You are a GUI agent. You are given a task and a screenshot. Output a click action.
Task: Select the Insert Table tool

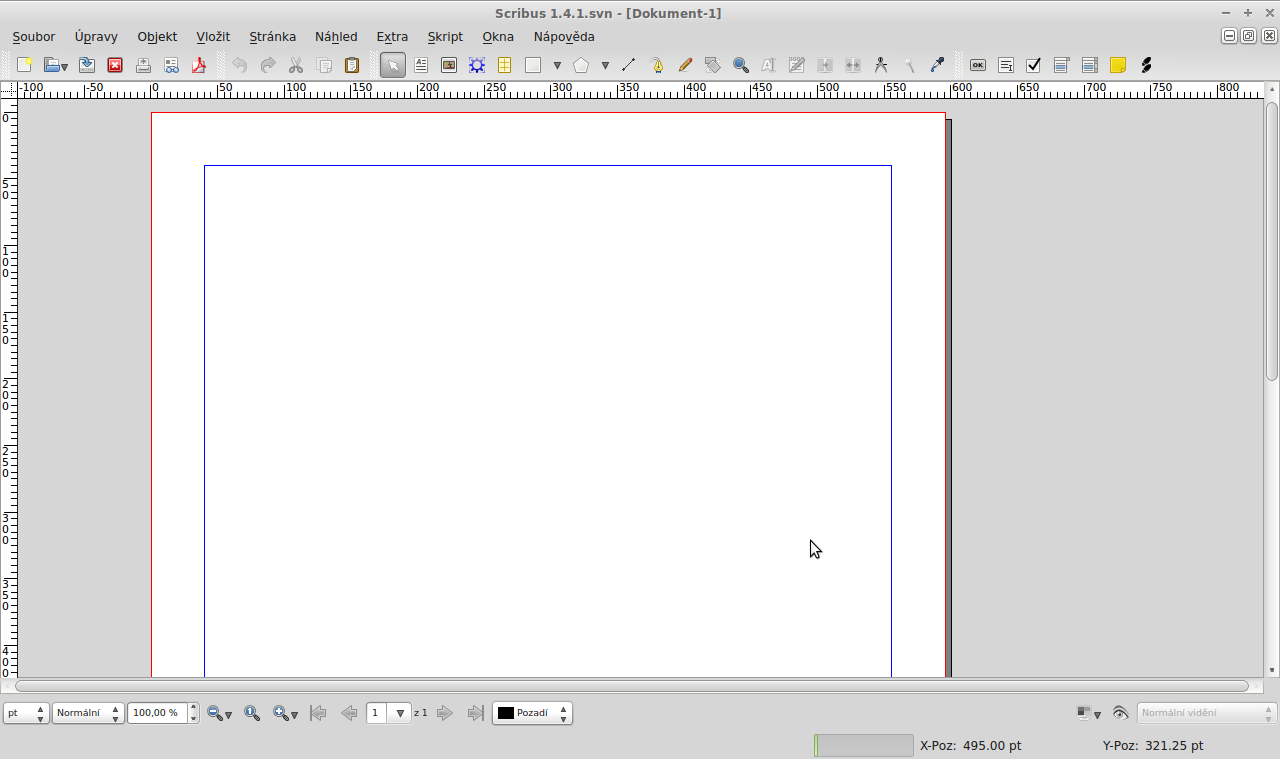[505, 65]
